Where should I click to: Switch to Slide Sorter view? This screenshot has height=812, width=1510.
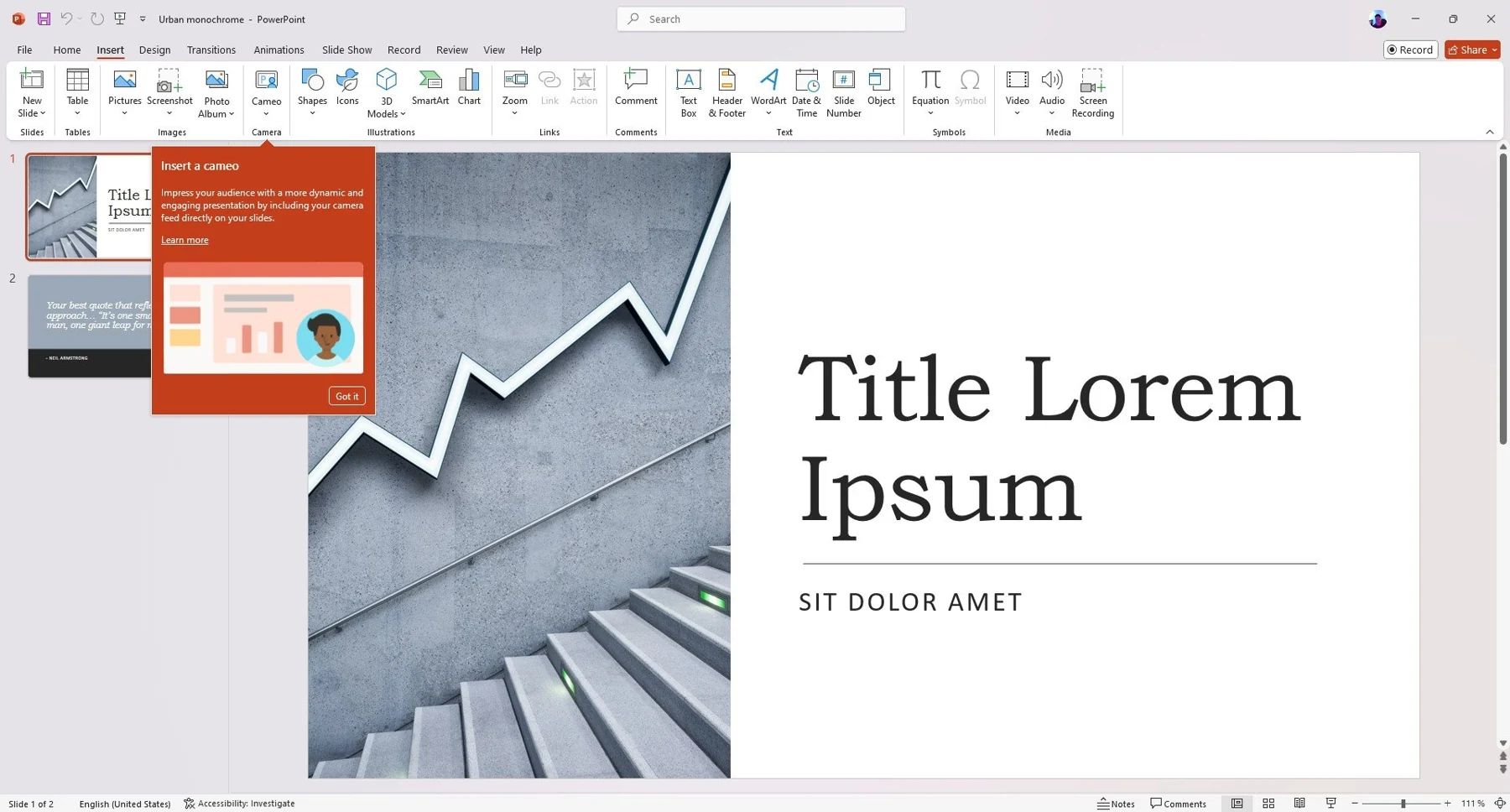coord(1268,804)
